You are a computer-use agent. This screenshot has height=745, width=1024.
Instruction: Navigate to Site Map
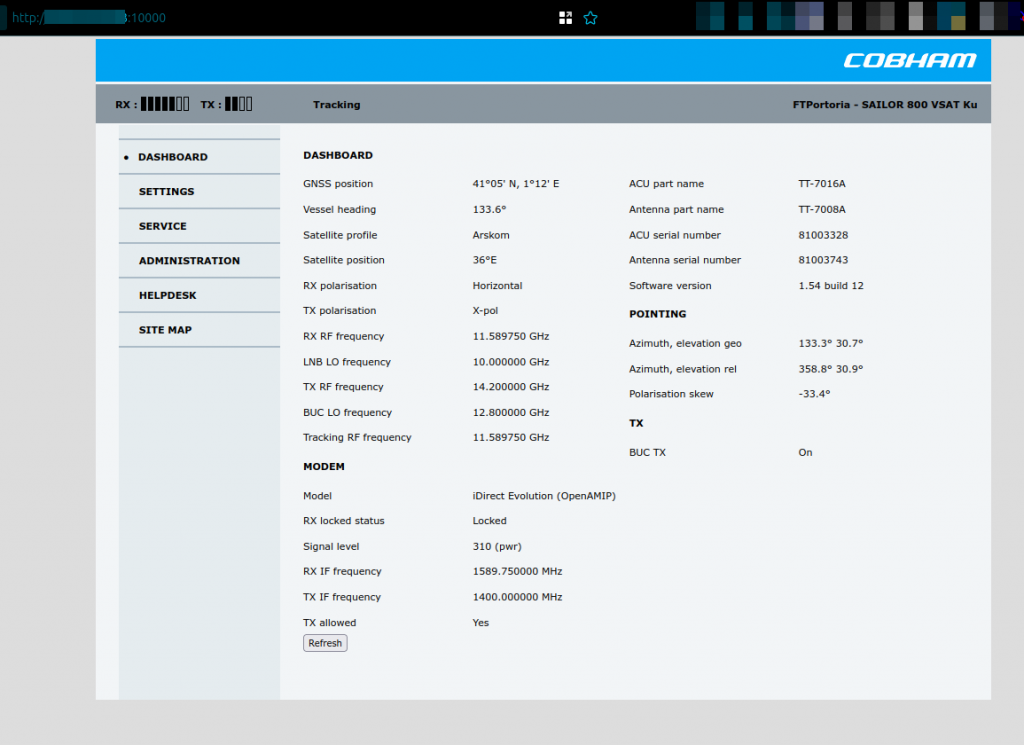pyautogui.click(x=165, y=330)
